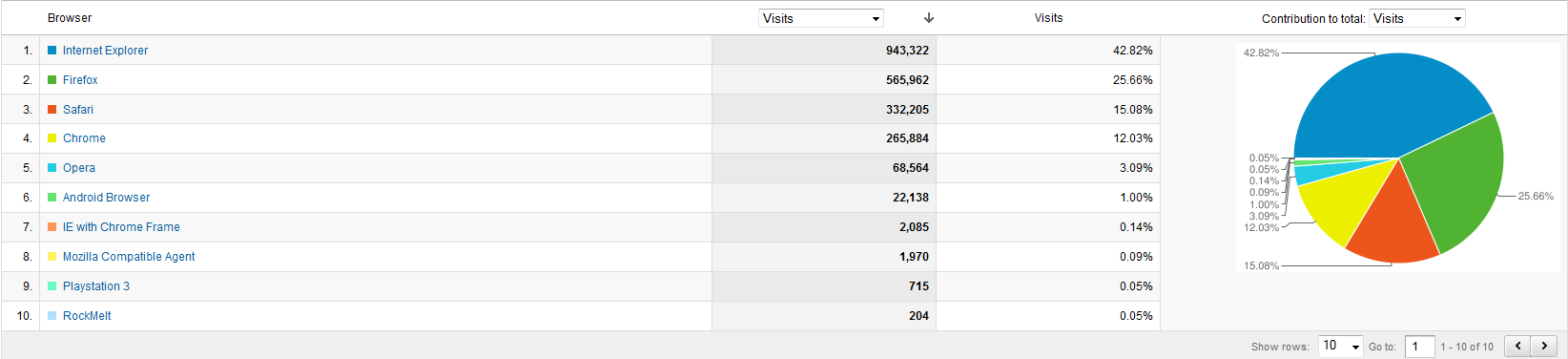Open the Contribution to total Visits dropdown
The width and height of the screenshot is (1568, 359).
pos(1417,18)
